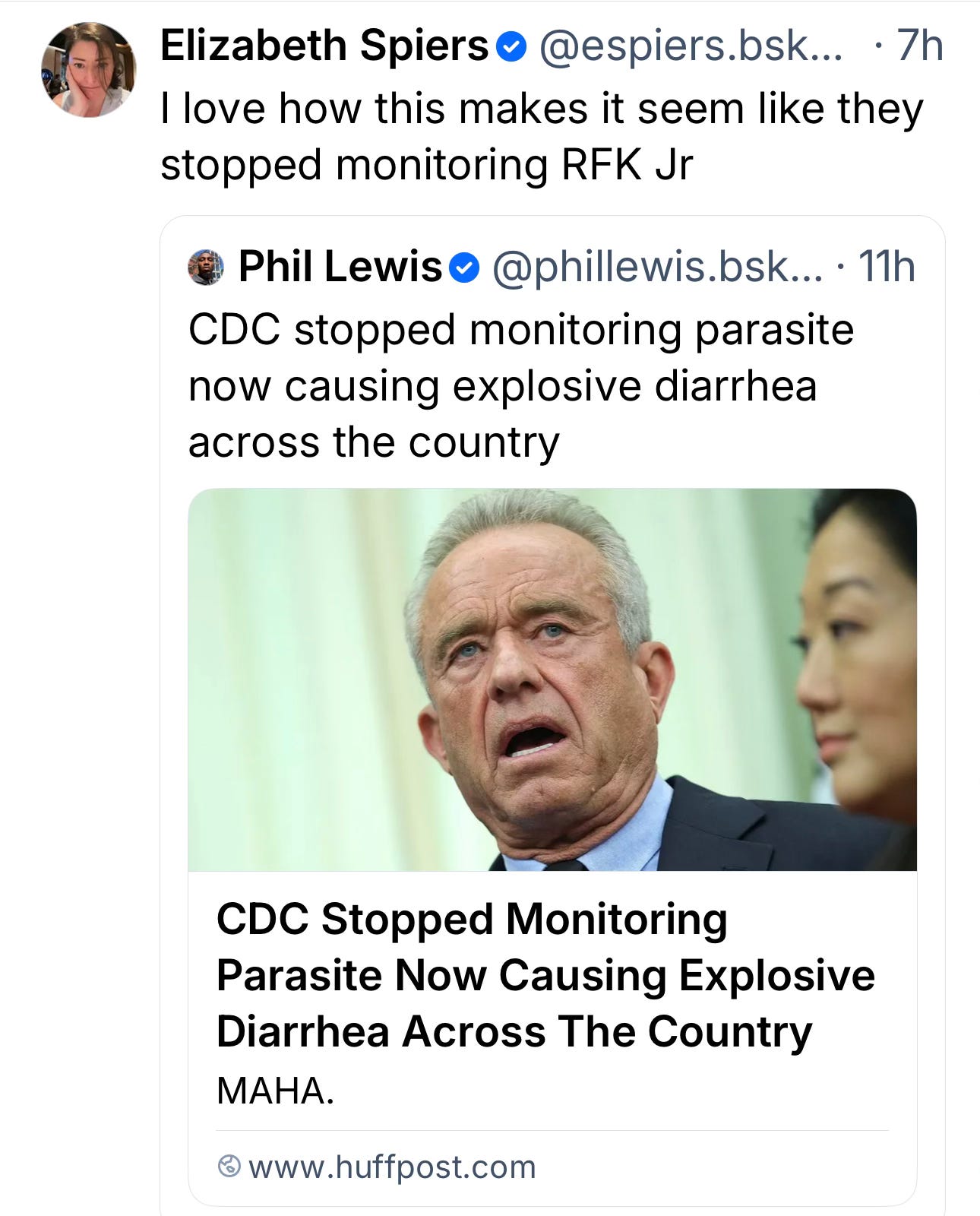This screenshot has height=1216, width=980.
Task: Click the www.huffpost.com source link
Action: tap(392, 1167)
